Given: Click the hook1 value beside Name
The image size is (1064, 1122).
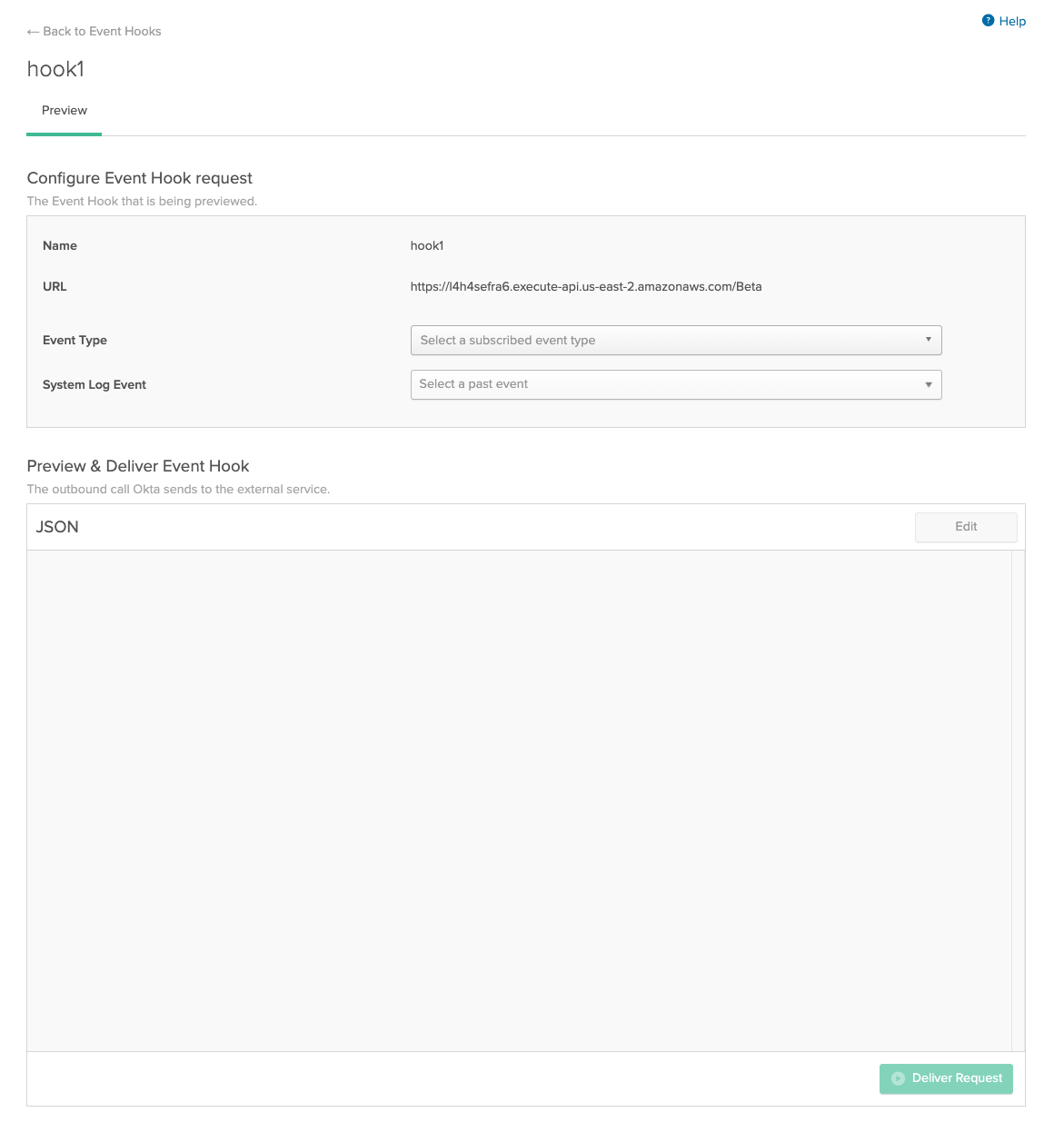Looking at the screenshot, I should pyautogui.click(x=427, y=245).
